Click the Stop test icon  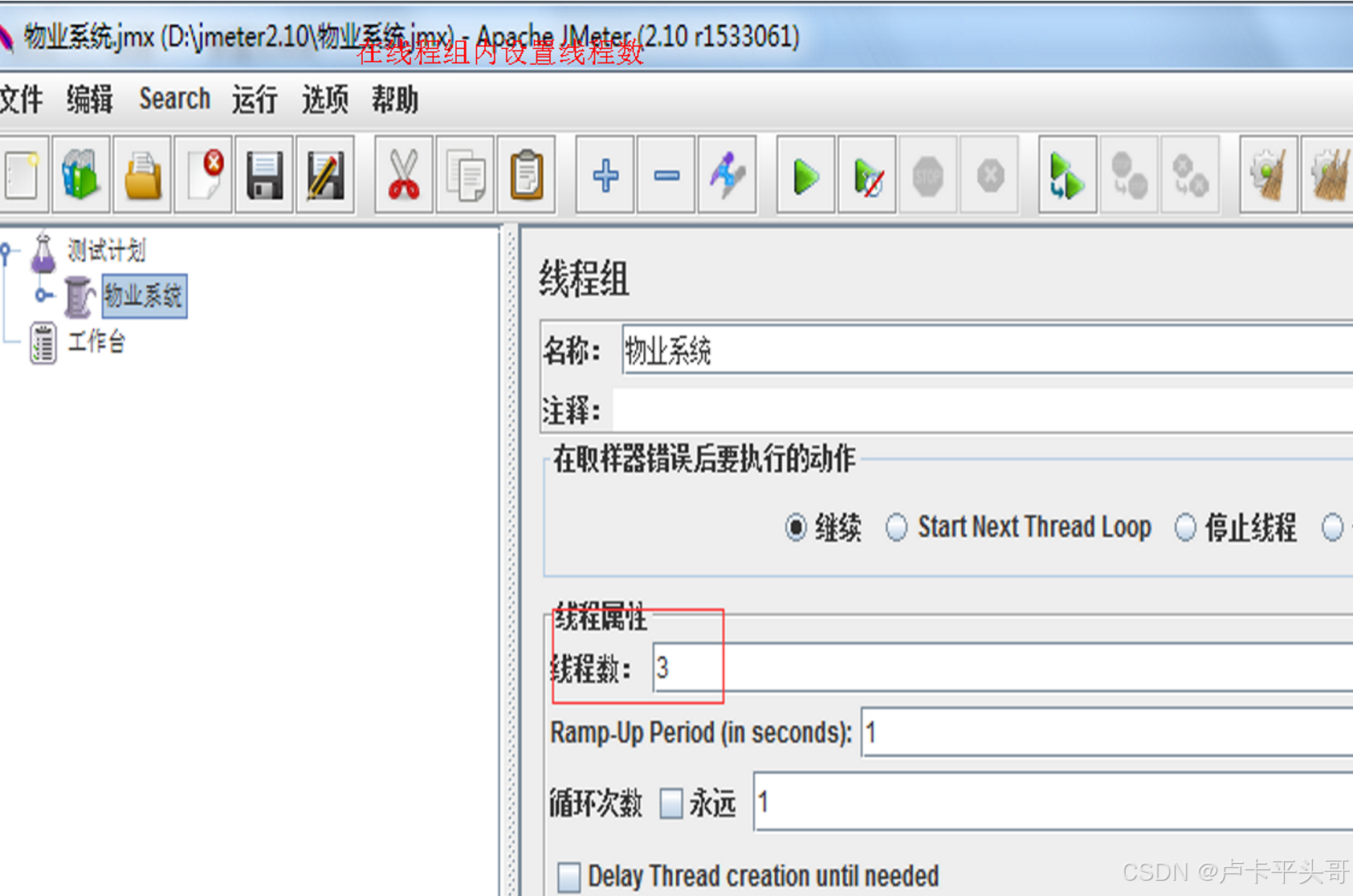pyautogui.click(x=927, y=175)
